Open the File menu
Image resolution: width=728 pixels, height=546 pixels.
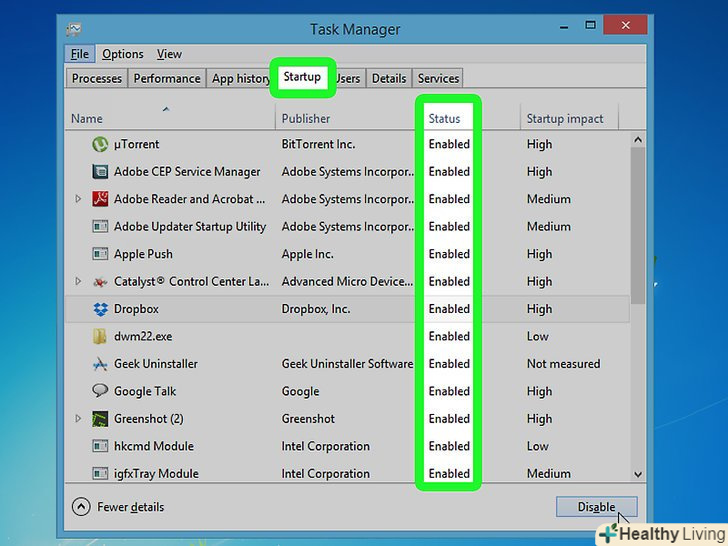[79, 54]
